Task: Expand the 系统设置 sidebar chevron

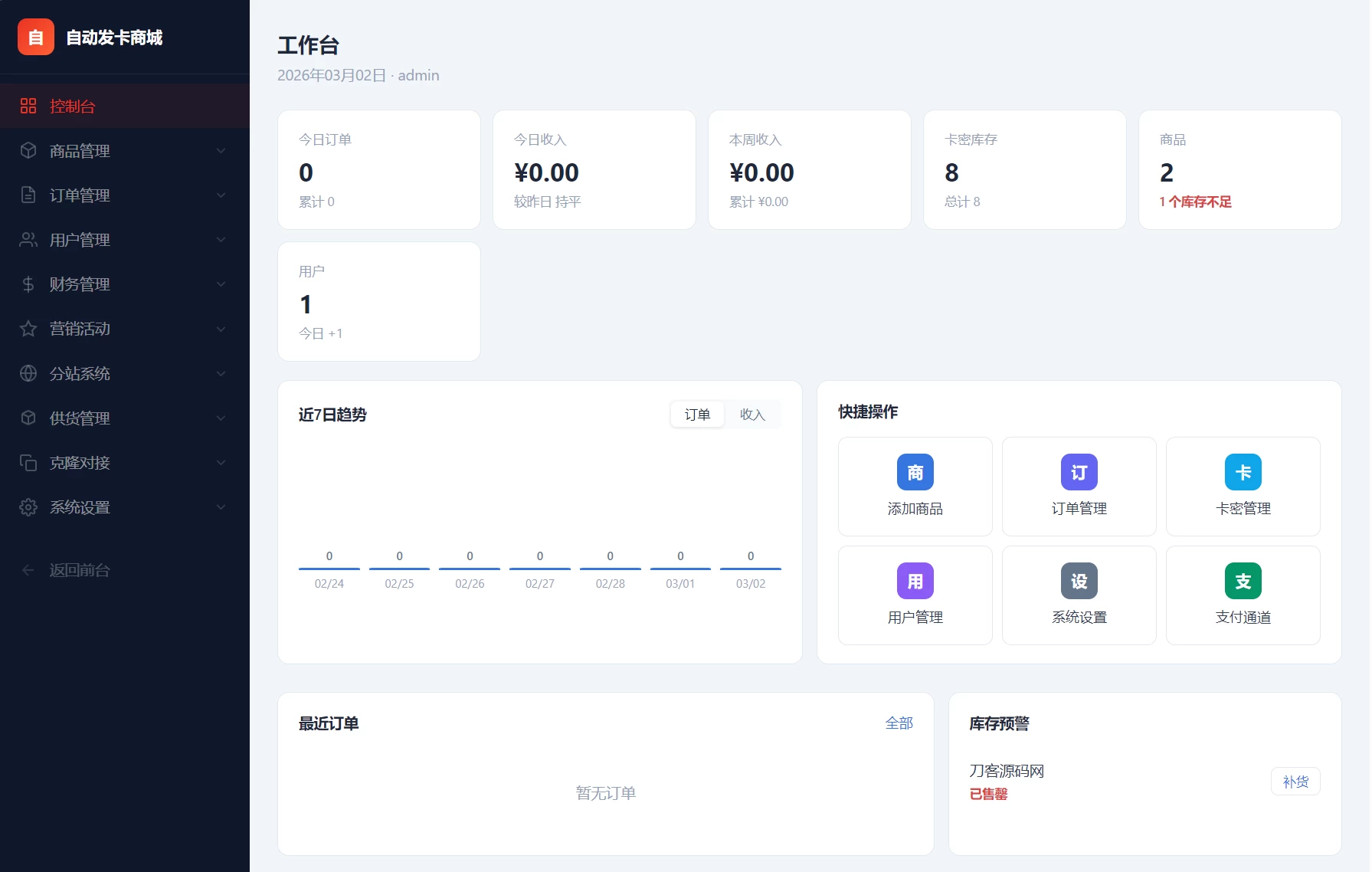Action: pyautogui.click(x=221, y=506)
